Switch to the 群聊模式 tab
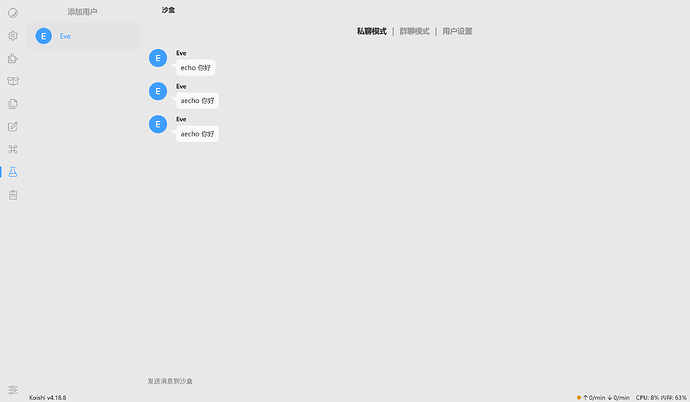 [x=415, y=31]
